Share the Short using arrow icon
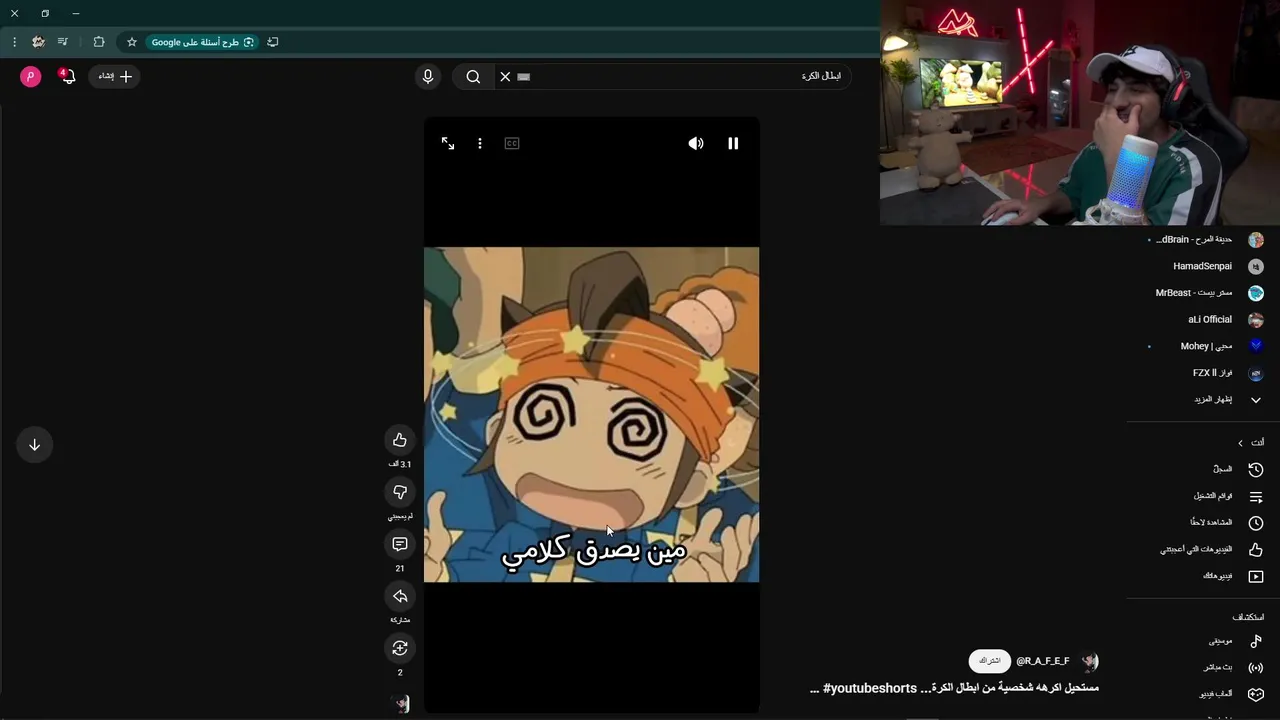This screenshot has height=720, width=1280. coord(400,596)
